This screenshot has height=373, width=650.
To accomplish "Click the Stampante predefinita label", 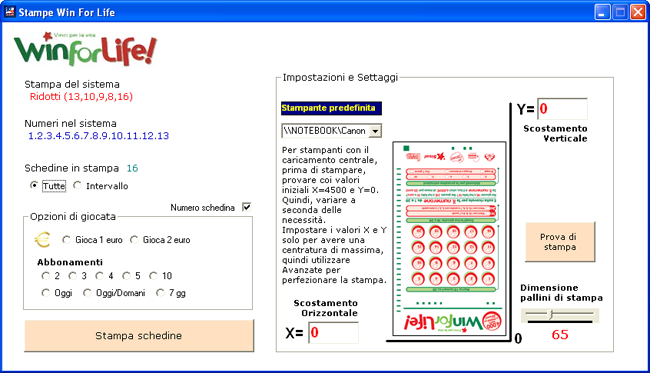I will tap(331, 108).
